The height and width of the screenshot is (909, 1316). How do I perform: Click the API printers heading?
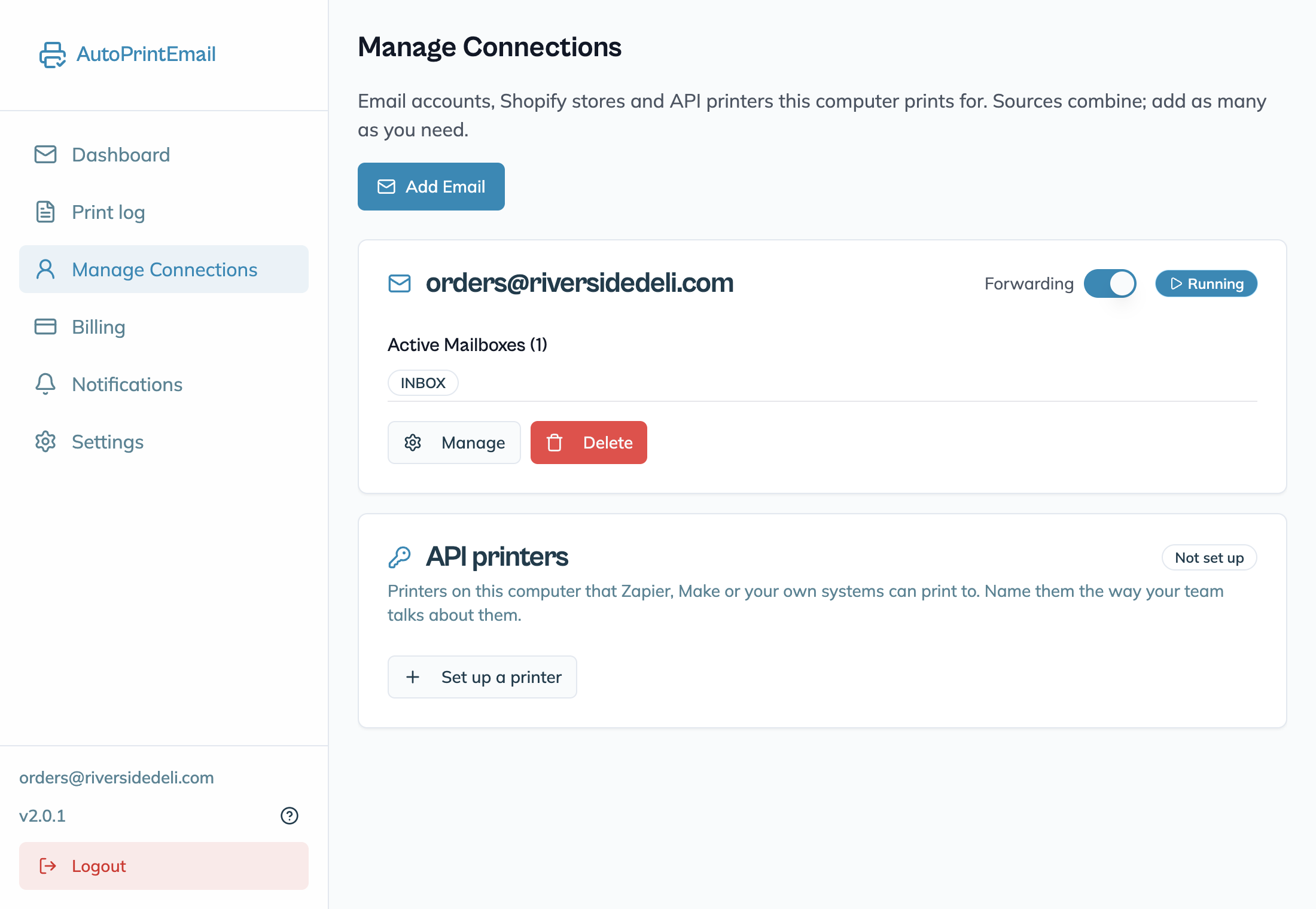[496, 557]
